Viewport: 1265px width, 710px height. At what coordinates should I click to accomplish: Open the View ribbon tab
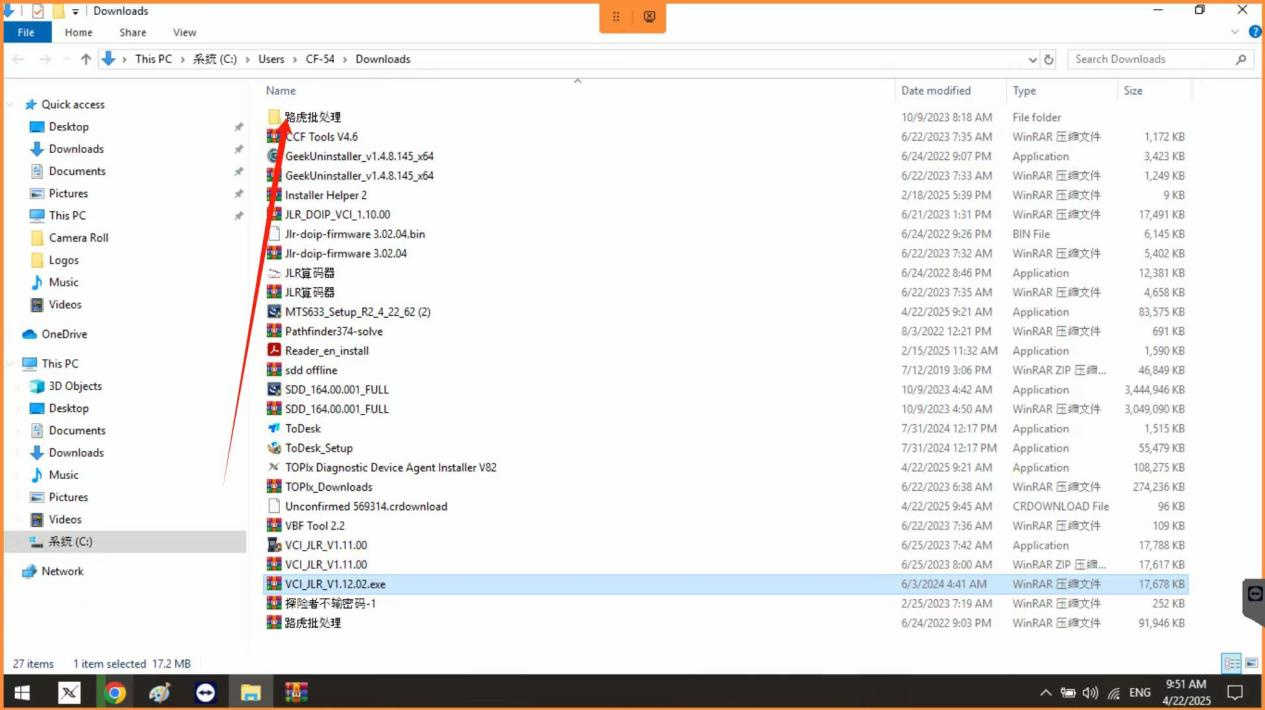[x=184, y=32]
